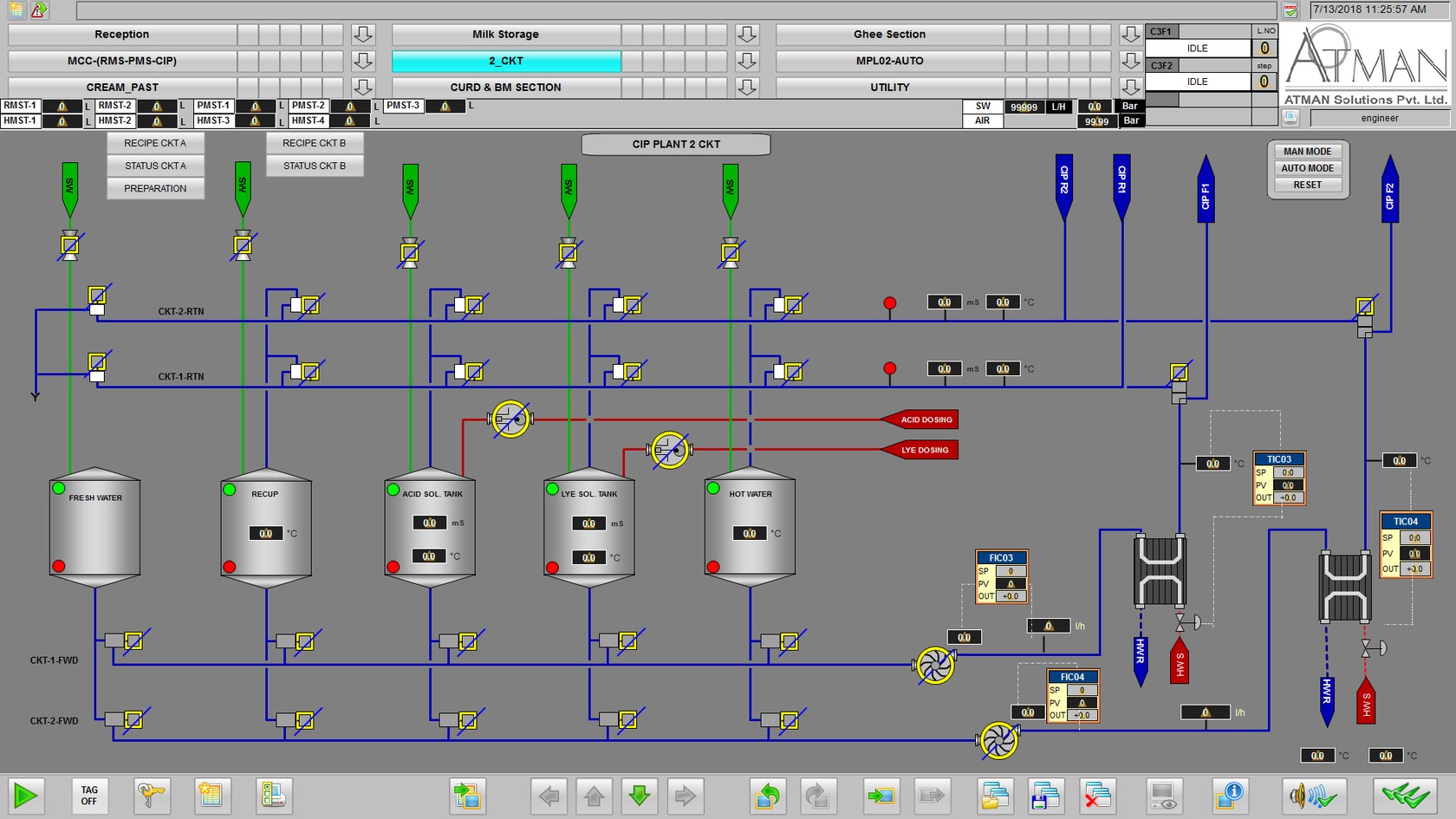Click the CKT-2 forward centrifugal pump
This screenshot has height=819, width=1456.
tap(998, 741)
